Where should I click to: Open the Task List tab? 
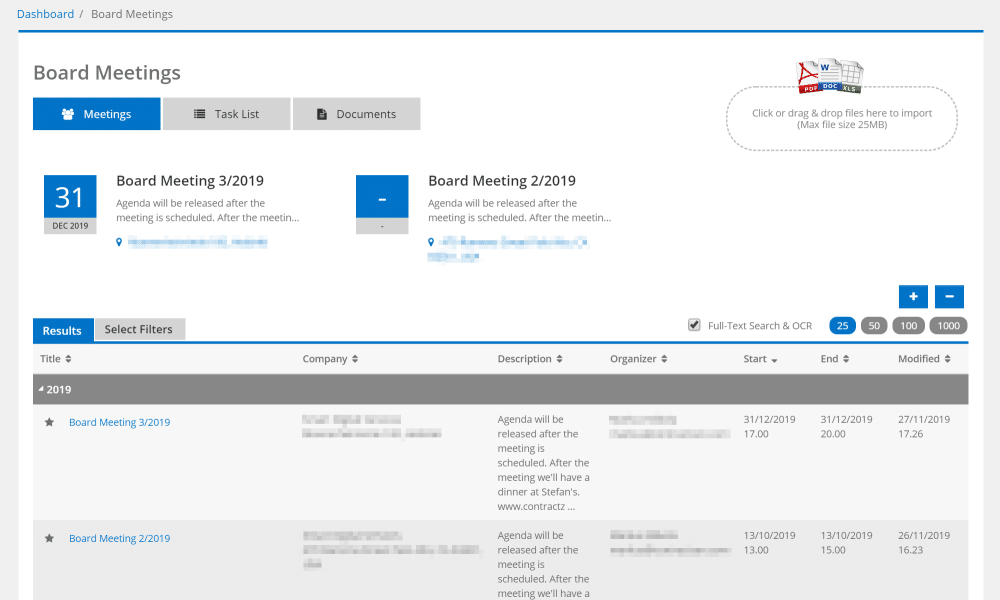(226, 114)
